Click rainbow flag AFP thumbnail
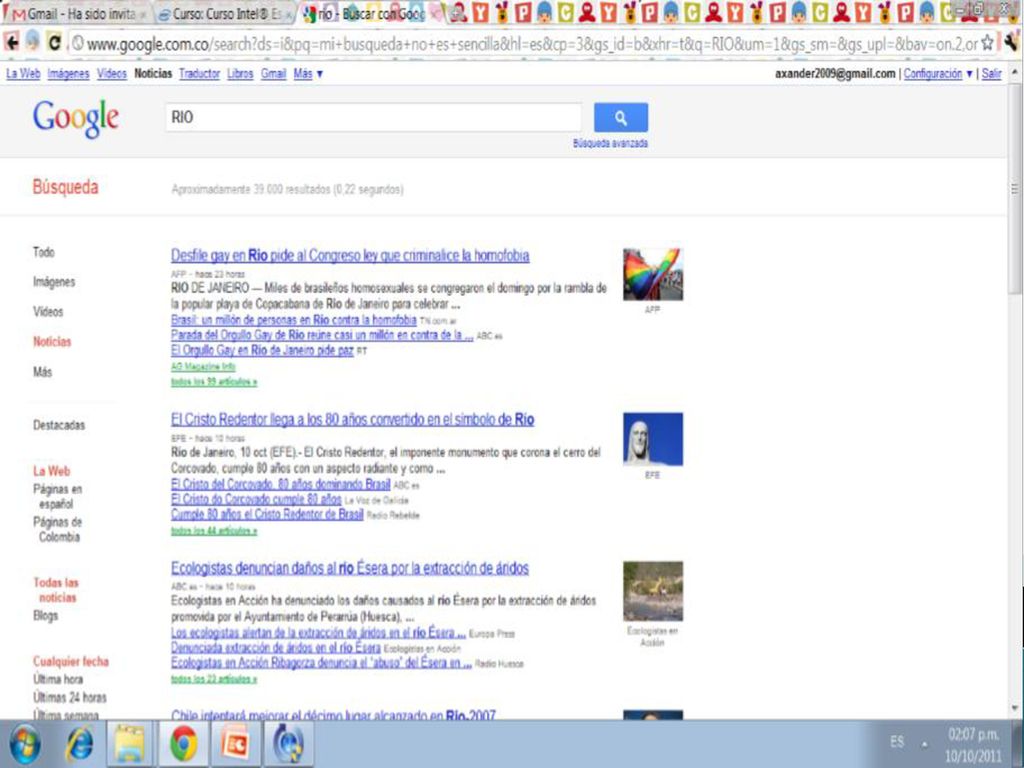 652,274
